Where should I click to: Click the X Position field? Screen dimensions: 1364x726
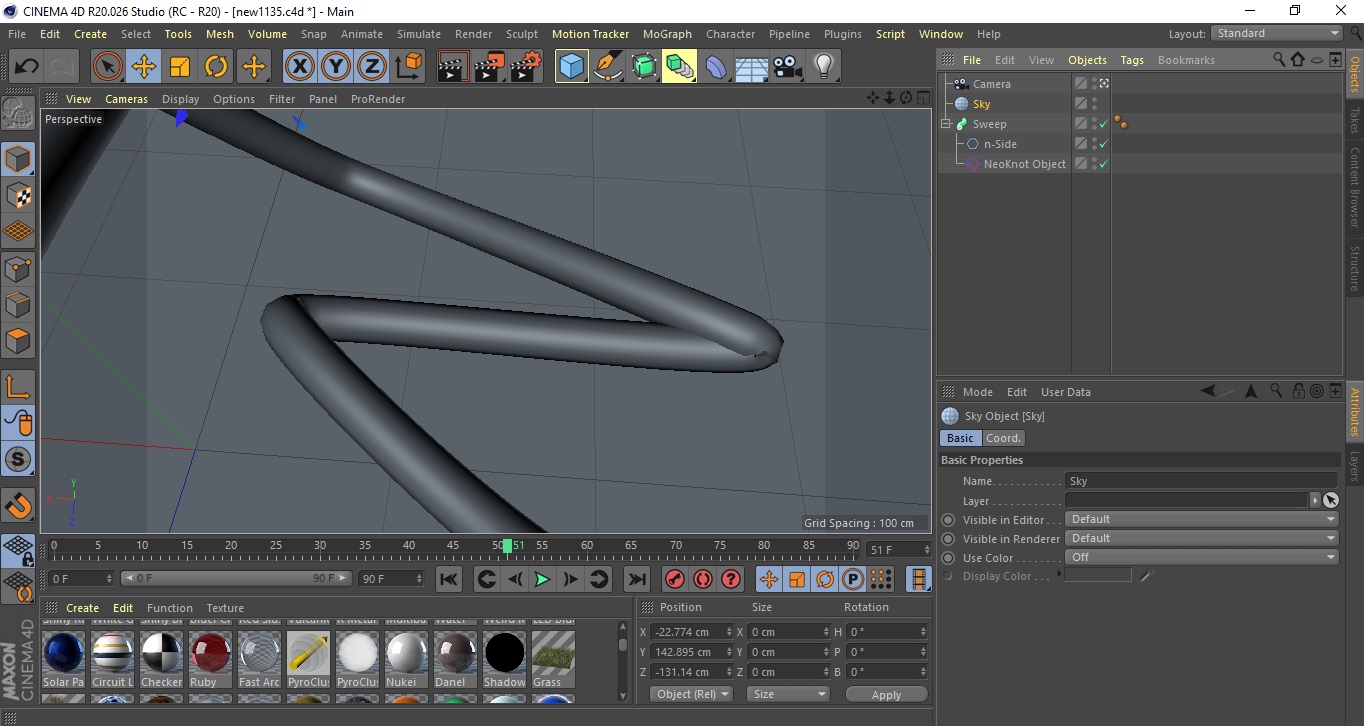click(x=690, y=632)
